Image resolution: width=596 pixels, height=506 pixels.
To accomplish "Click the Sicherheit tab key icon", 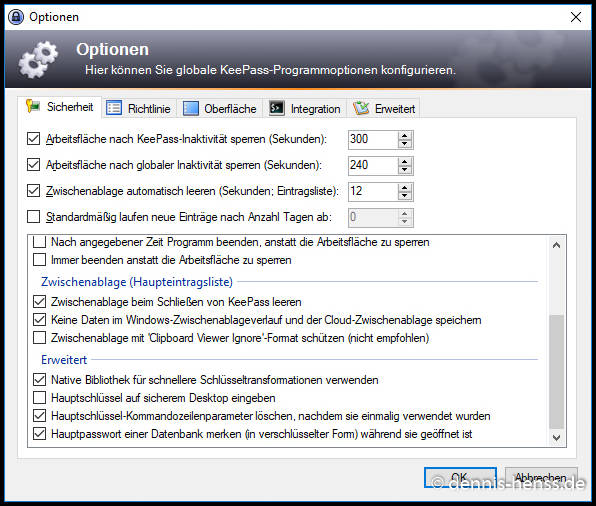I will point(33,106).
